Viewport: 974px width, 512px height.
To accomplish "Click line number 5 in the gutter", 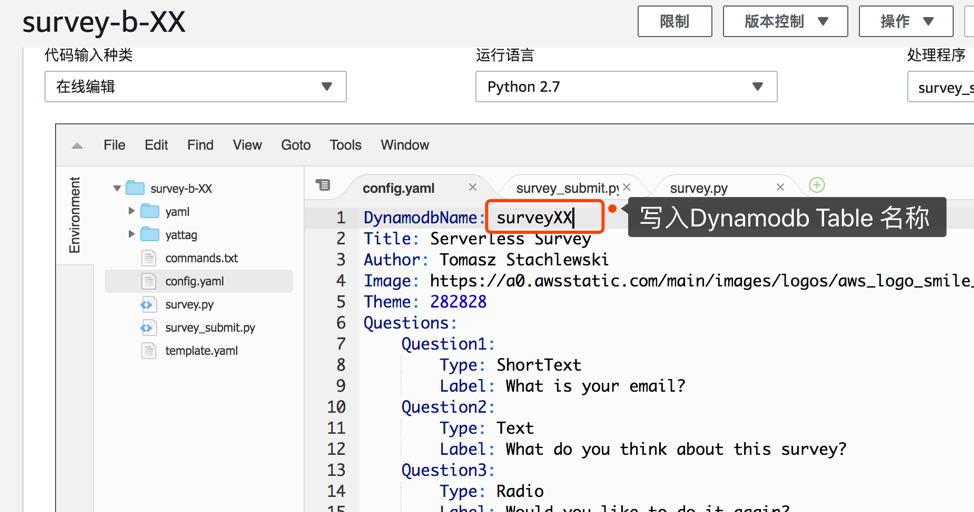I will (x=340, y=302).
